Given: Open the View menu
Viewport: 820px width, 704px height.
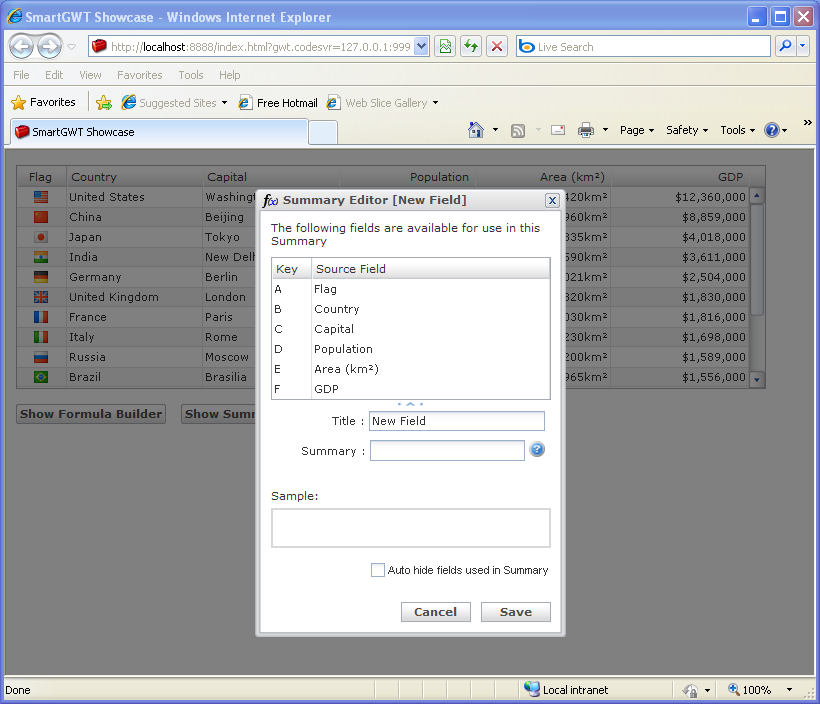Looking at the screenshot, I should [x=90, y=75].
